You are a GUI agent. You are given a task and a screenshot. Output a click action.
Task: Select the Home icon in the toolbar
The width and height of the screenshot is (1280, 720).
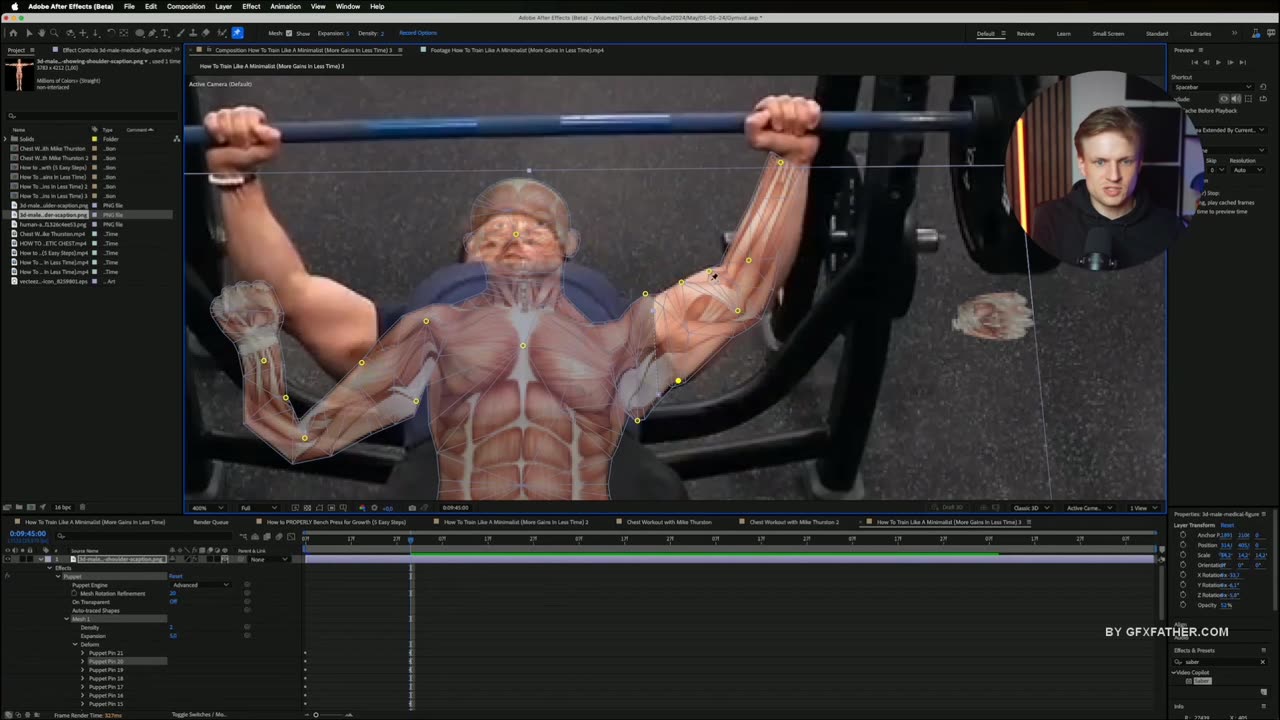tap(13, 33)
